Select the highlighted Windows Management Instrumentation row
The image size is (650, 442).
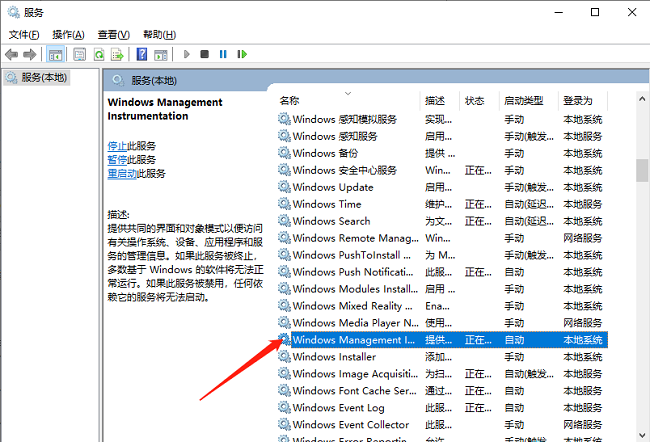pos(442,340)
